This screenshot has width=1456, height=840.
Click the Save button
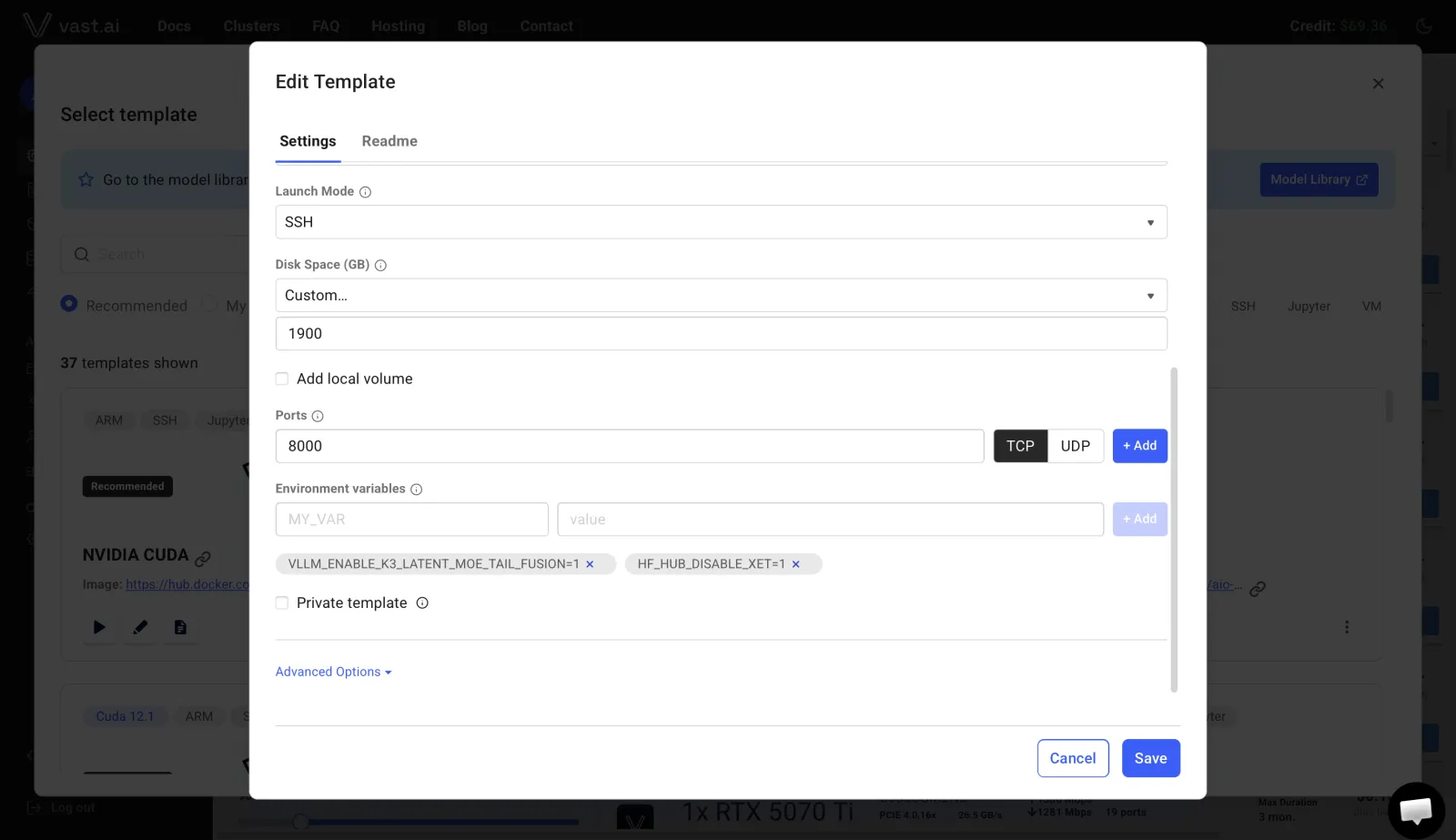pos(1150,758)
